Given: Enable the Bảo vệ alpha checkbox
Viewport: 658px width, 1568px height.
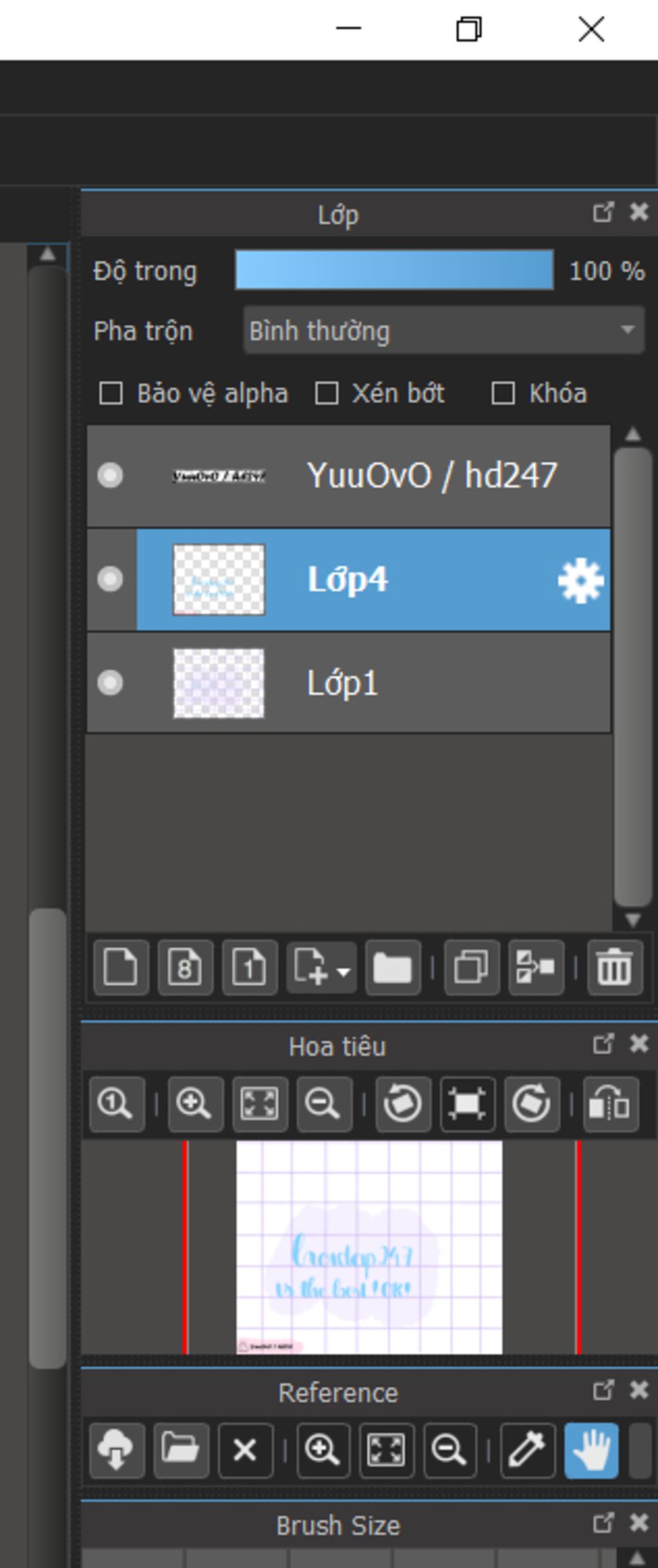Looking at the screenshot, I should pos(111,394).
